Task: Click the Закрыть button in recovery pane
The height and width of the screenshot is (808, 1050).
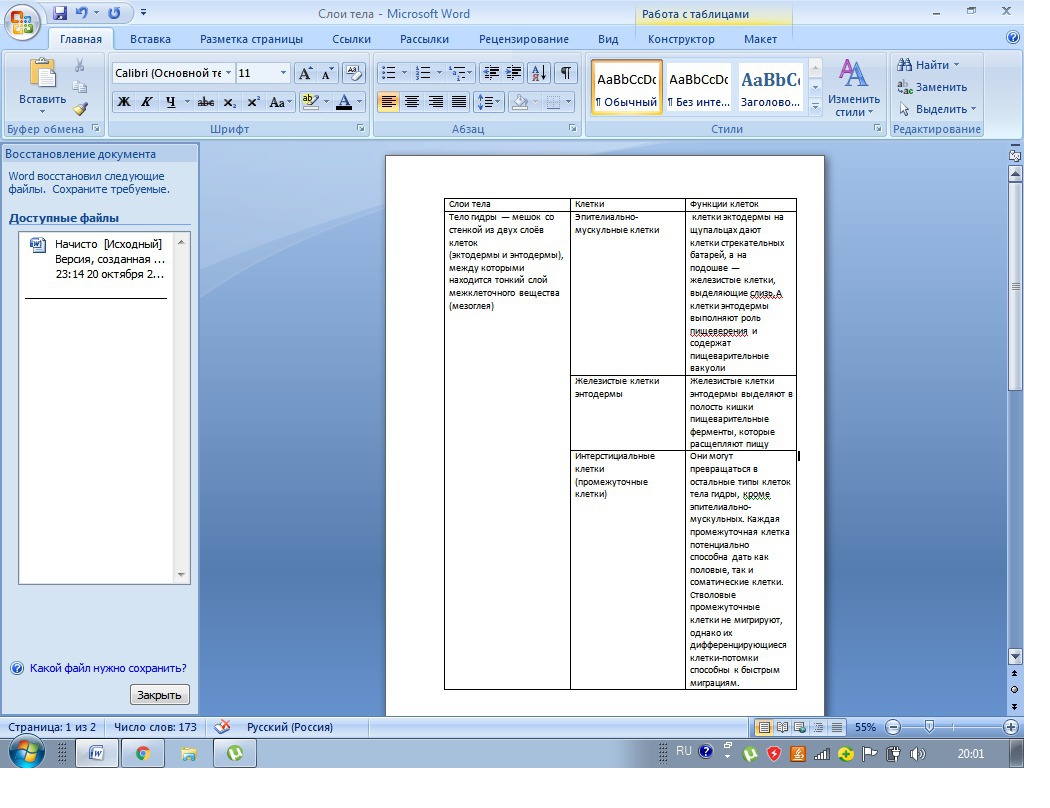Action: click(x=159, y=695)
